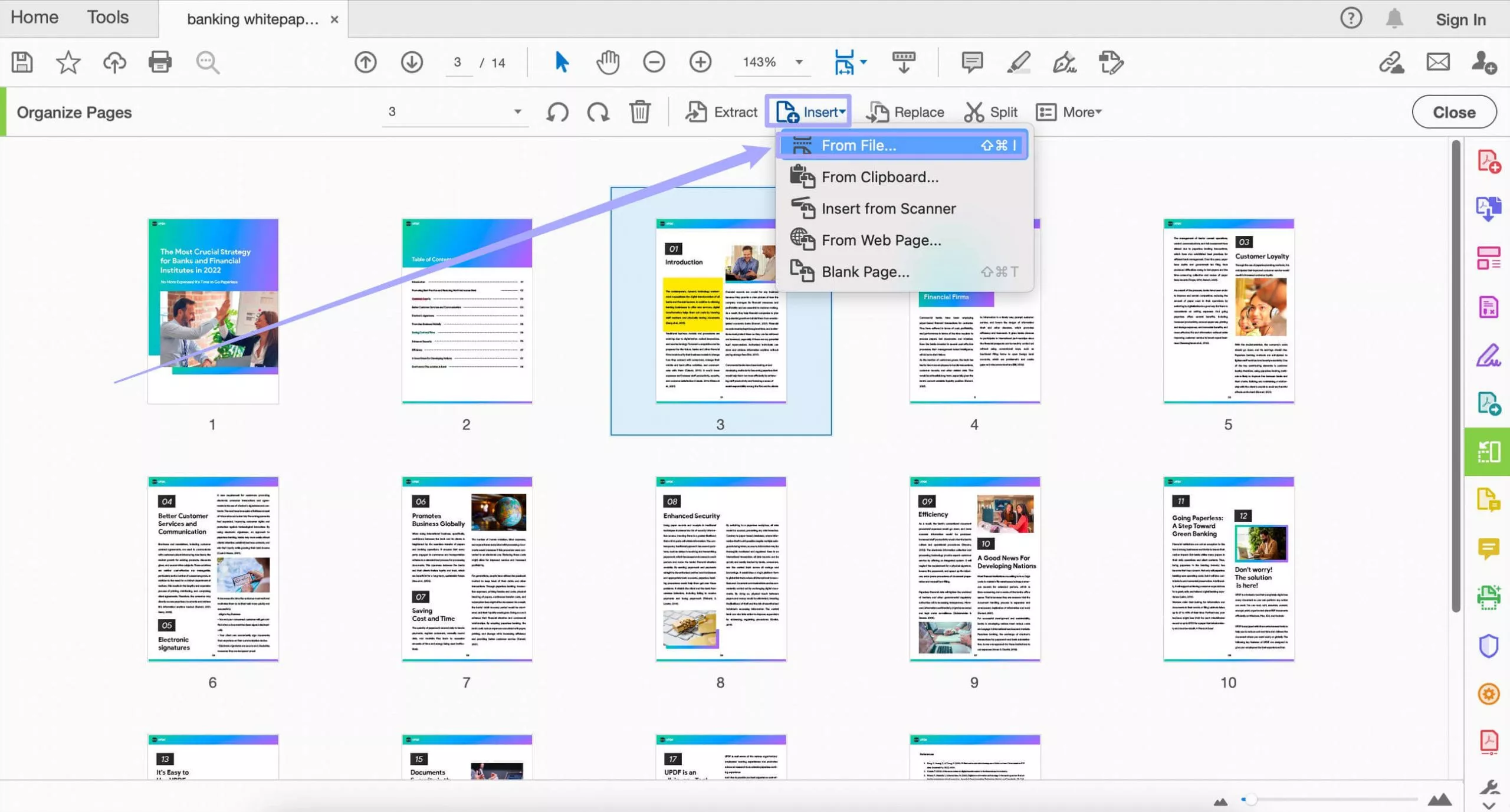The image size is (1510, 812).
Task: Select page 2 Table of Contents thumbnail
Action: pos(467,311)
